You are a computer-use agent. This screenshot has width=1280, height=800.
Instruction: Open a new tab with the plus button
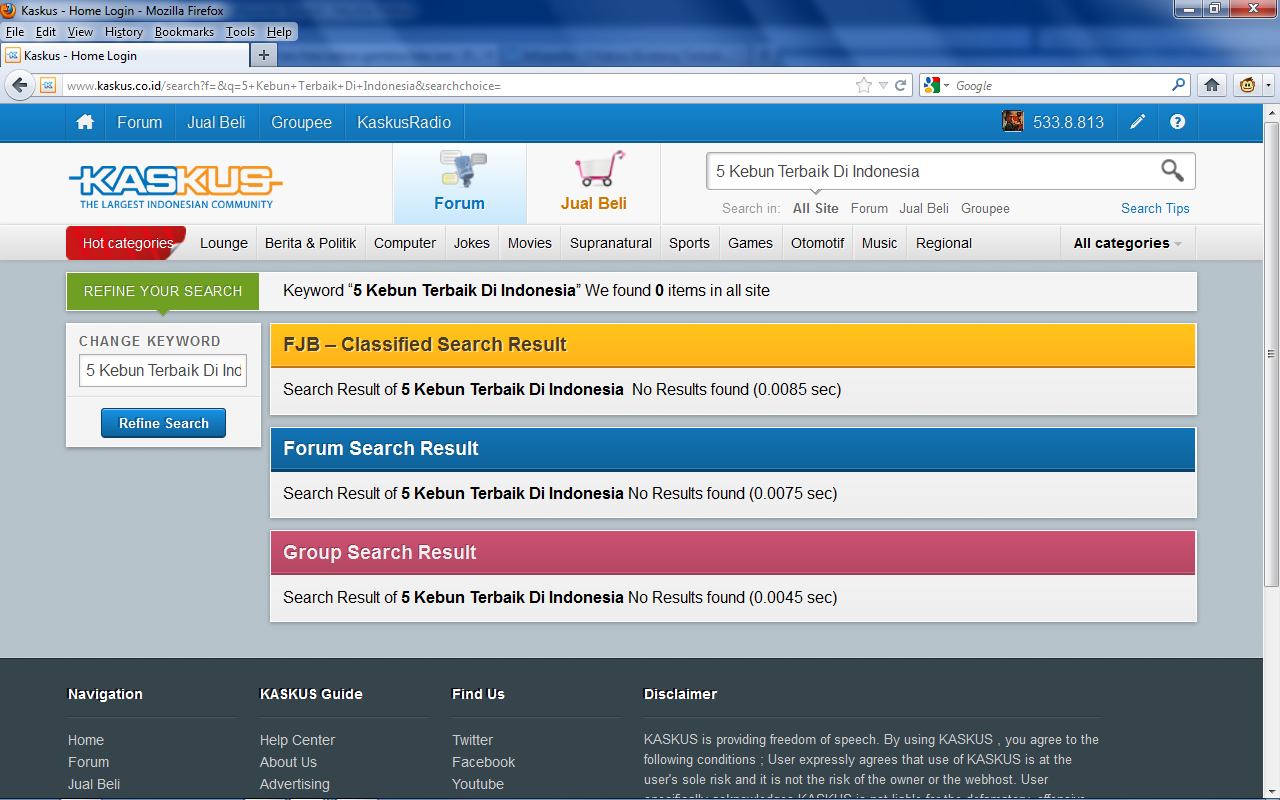[x=264, y=55]
